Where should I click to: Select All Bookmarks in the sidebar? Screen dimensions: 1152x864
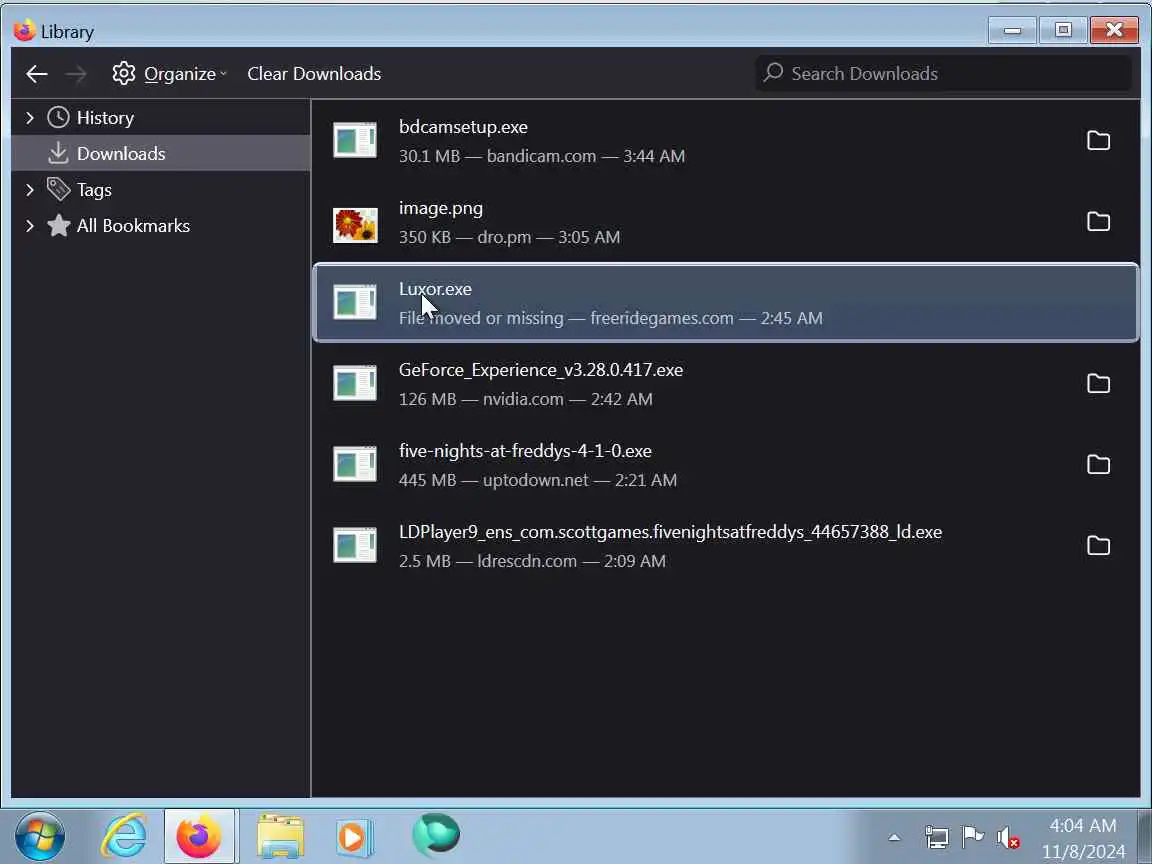[133, 226]
